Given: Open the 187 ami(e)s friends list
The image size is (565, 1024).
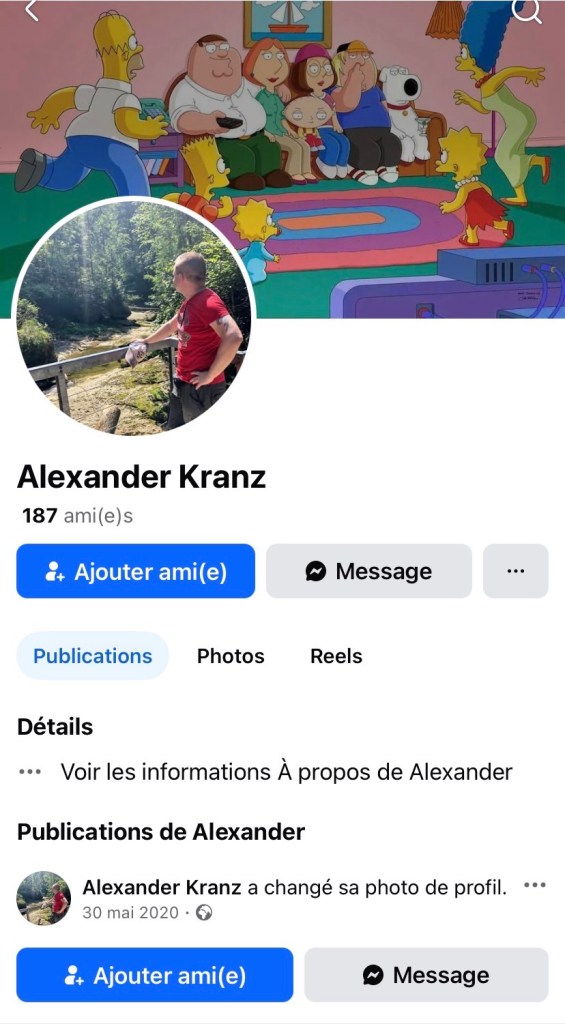Looking at the screenshot, I should pyautogui.click(x=78, y=516).
